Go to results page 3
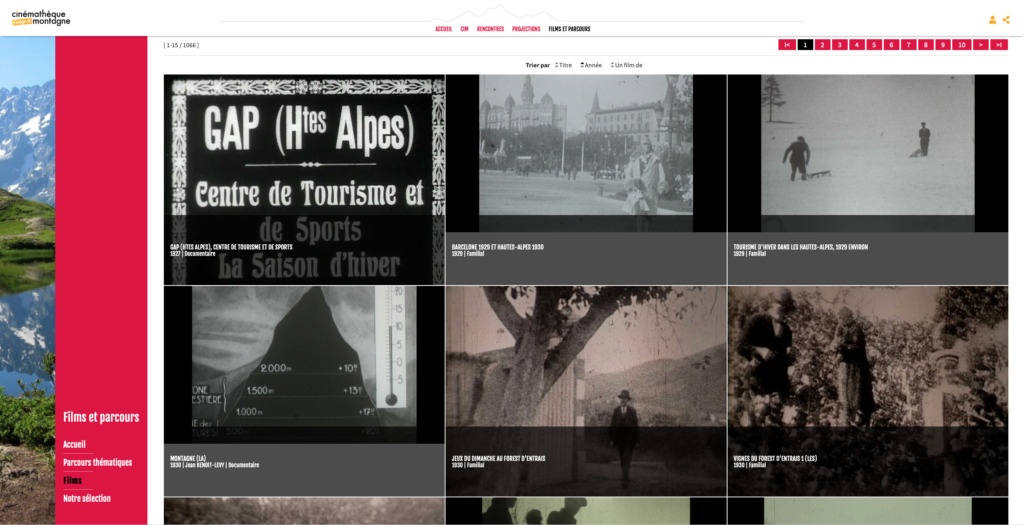The height and width of the screenshot is (525, 1024). [840, 44]
